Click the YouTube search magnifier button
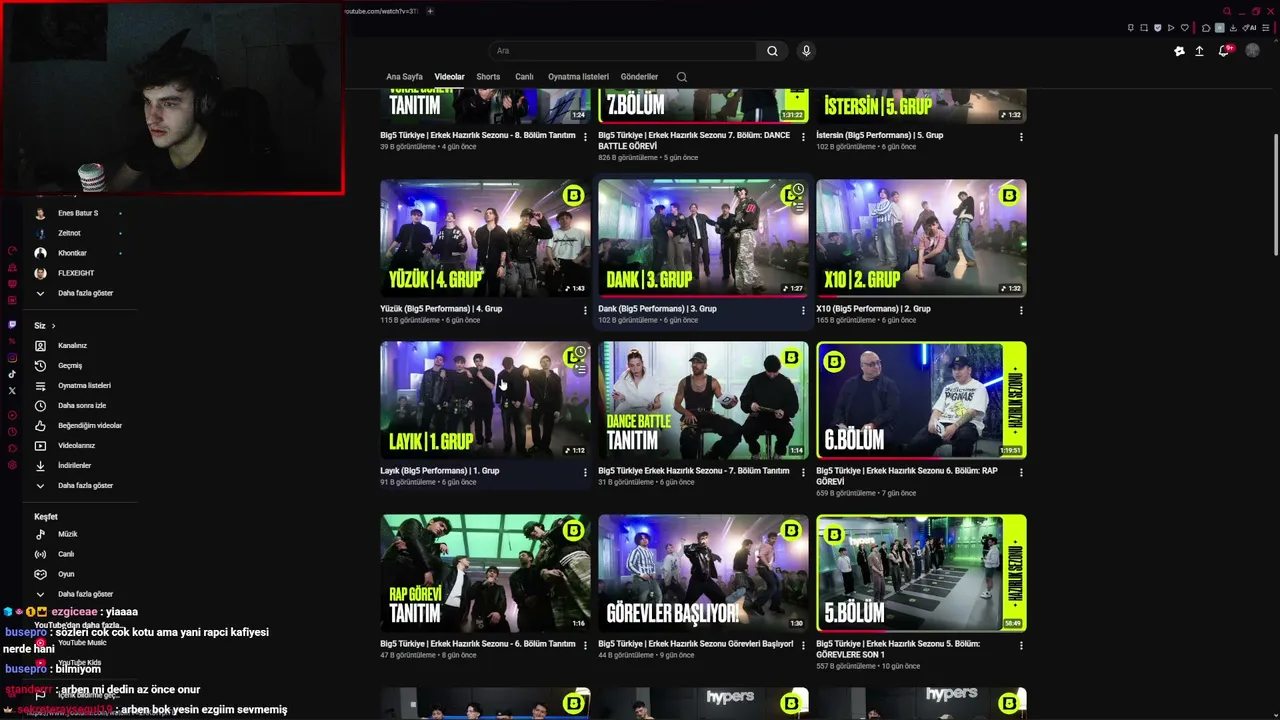Viewport: 1280px width, 720px height. coord(772,51)
